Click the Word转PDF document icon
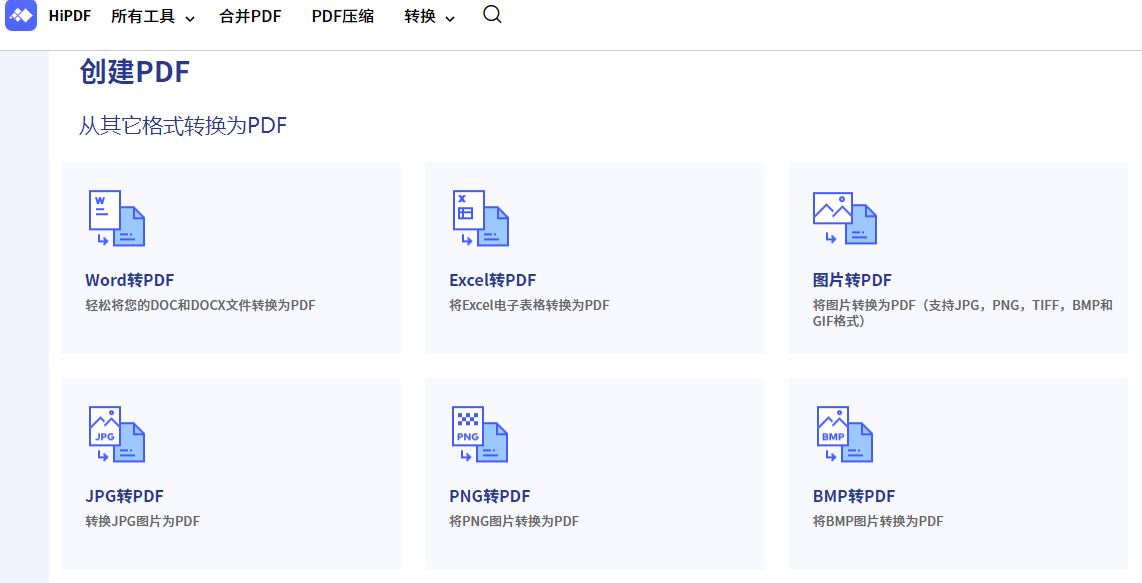Viewport: 1142px width, 583px height. coord(116,218)
